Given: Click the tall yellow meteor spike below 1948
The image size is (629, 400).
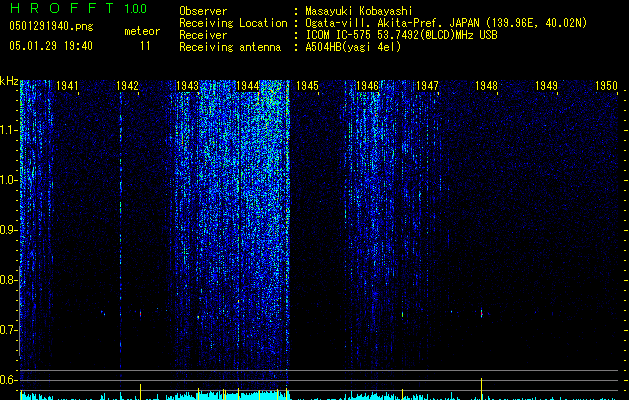Looking at the screenshot, I should (481, 389).
